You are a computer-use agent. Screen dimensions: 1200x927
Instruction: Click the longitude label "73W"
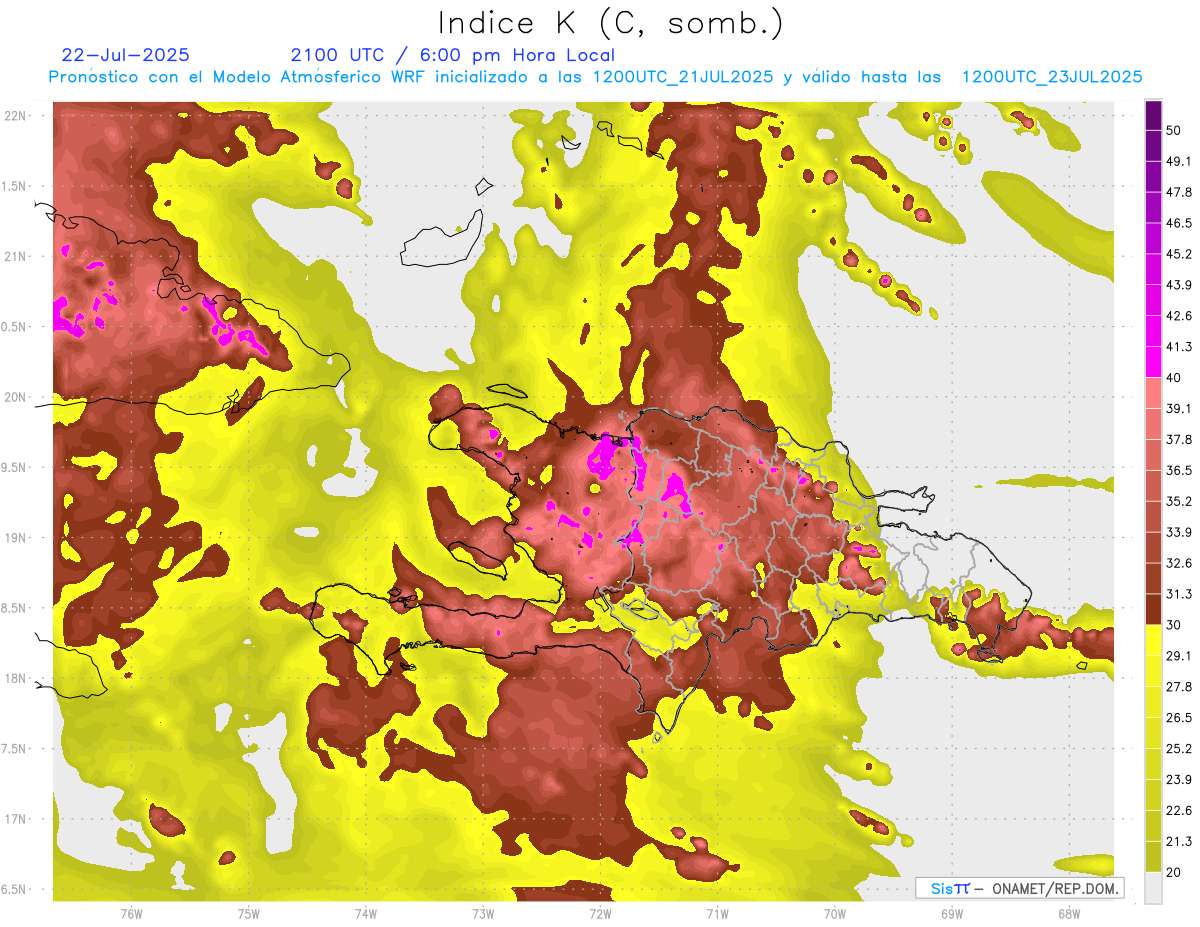coord(482,914)
